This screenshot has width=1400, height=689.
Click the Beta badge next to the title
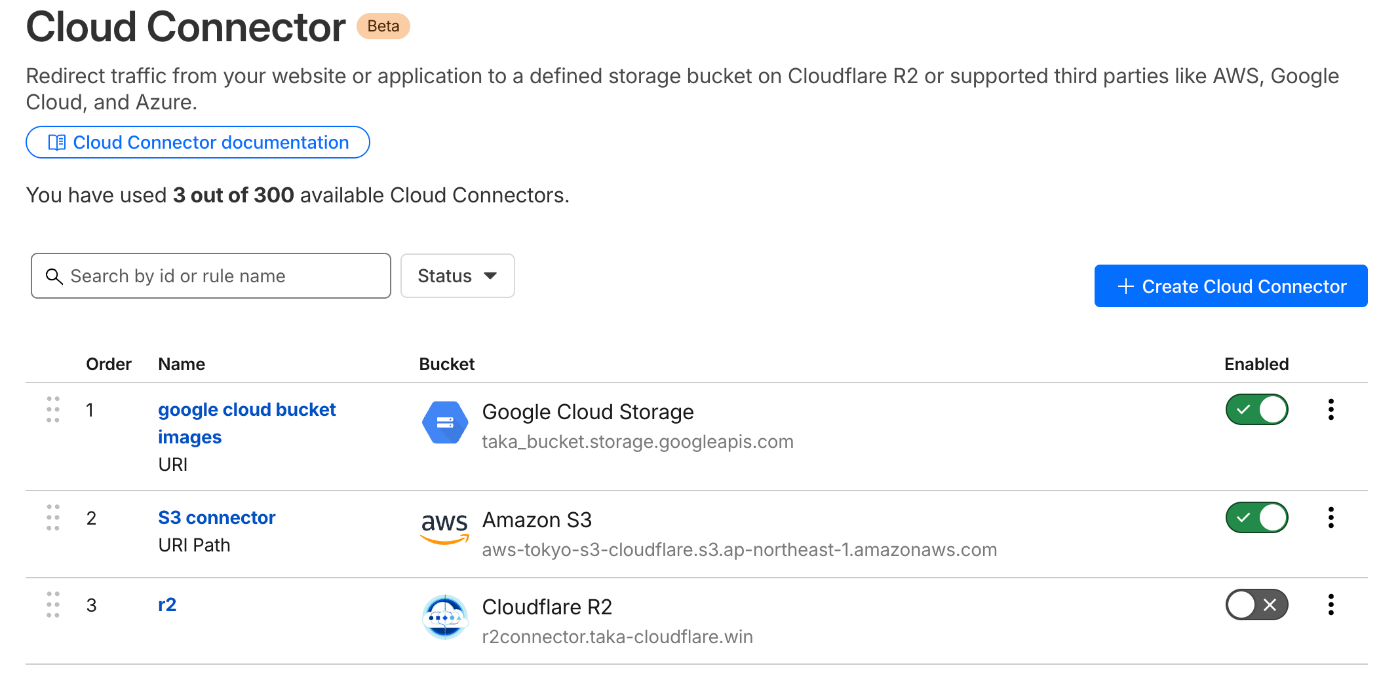382,26
